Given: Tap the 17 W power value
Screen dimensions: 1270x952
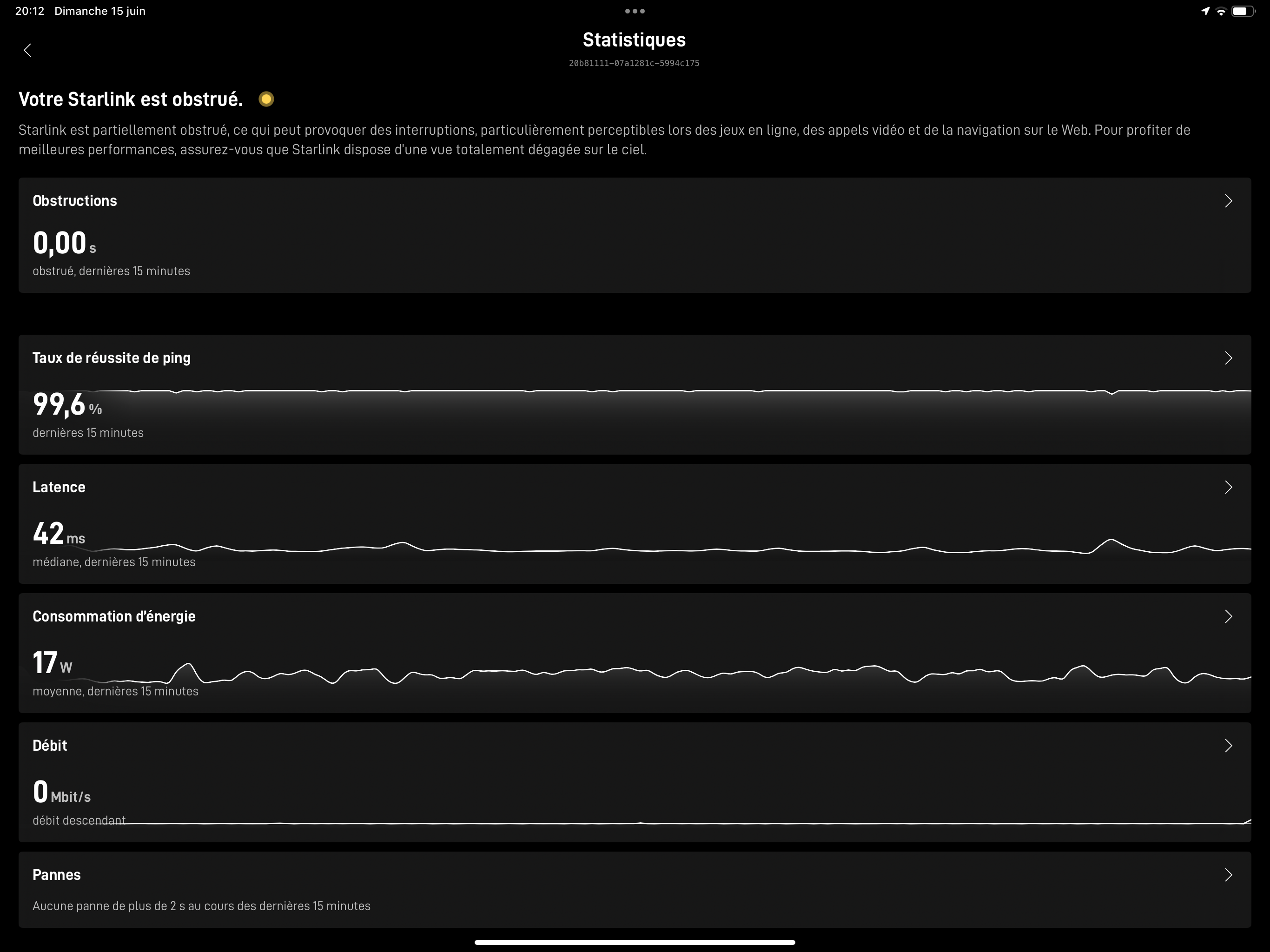Looking at the screenshot, I should tap(52, 662).
